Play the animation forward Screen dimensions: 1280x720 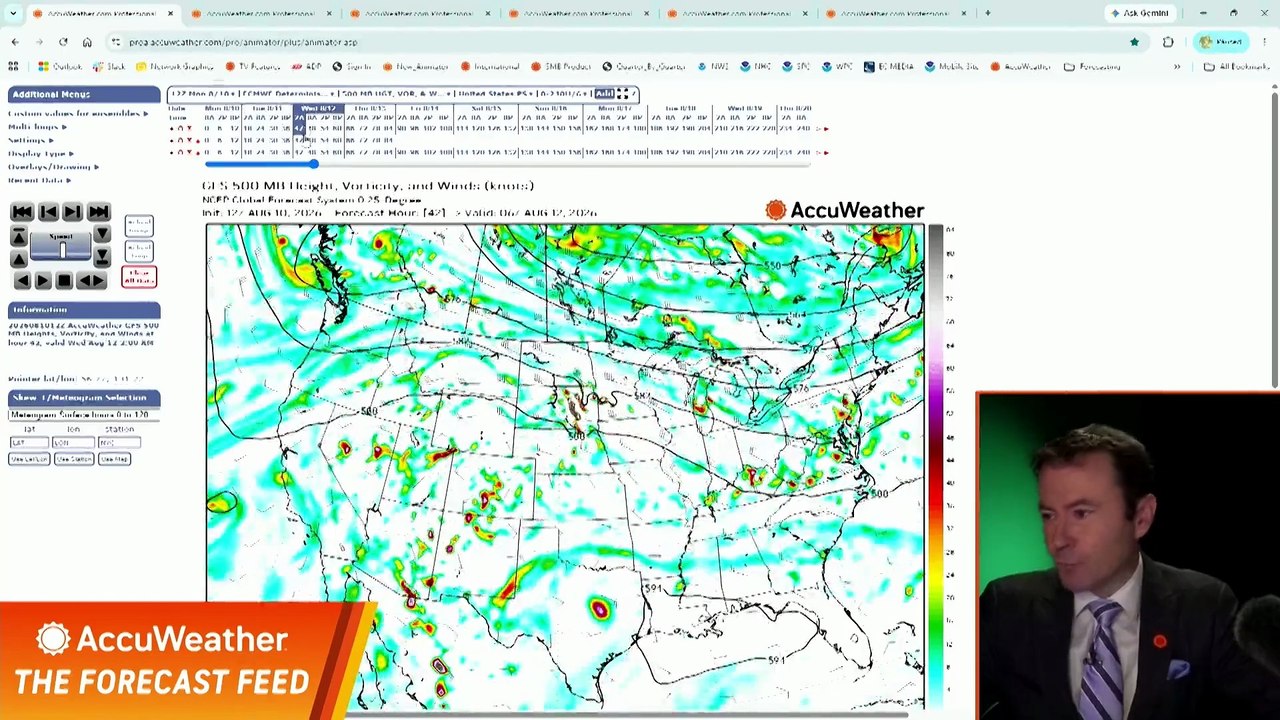[43, 280]
